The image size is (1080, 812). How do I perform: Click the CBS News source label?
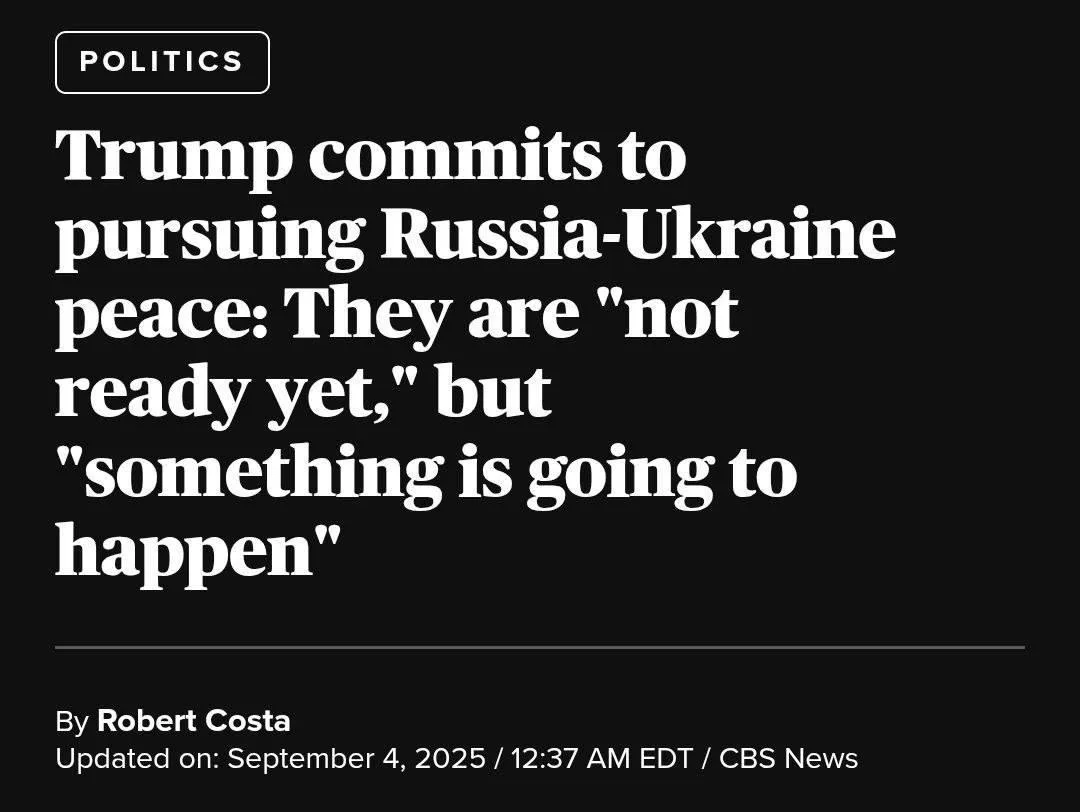(788, 759)
